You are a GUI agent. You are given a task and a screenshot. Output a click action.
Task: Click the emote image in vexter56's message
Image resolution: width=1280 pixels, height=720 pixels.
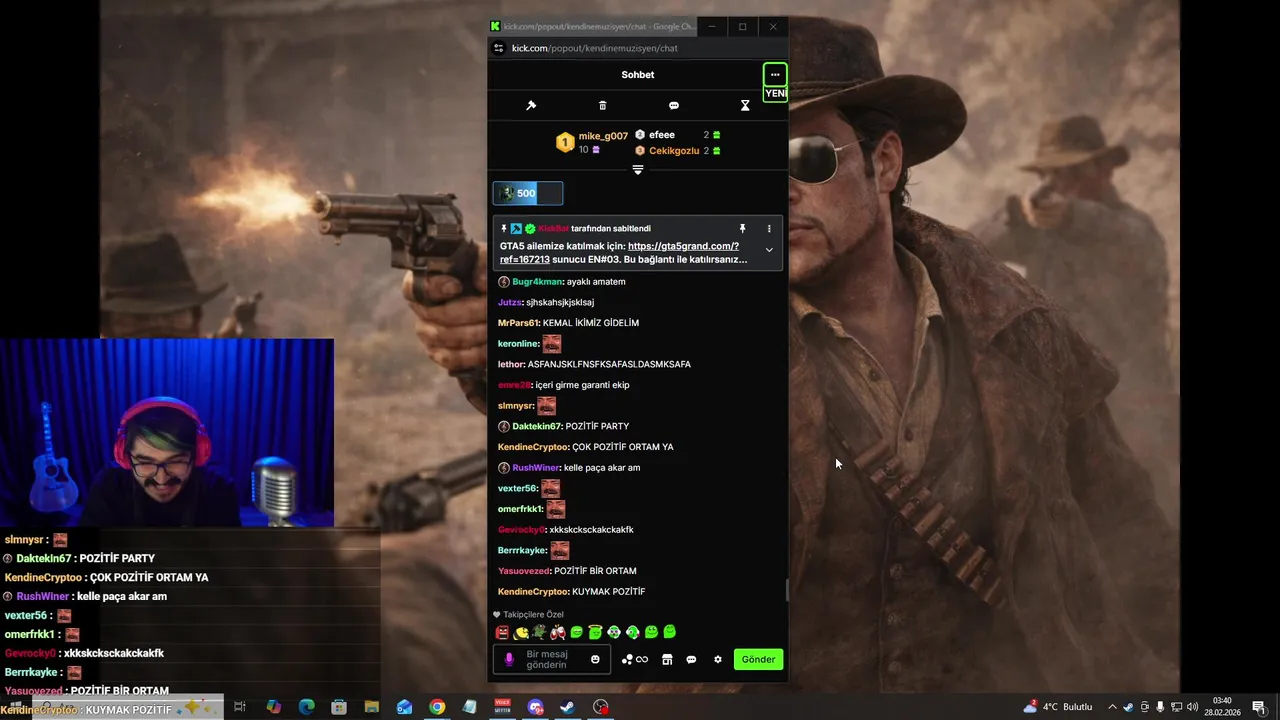550,488
